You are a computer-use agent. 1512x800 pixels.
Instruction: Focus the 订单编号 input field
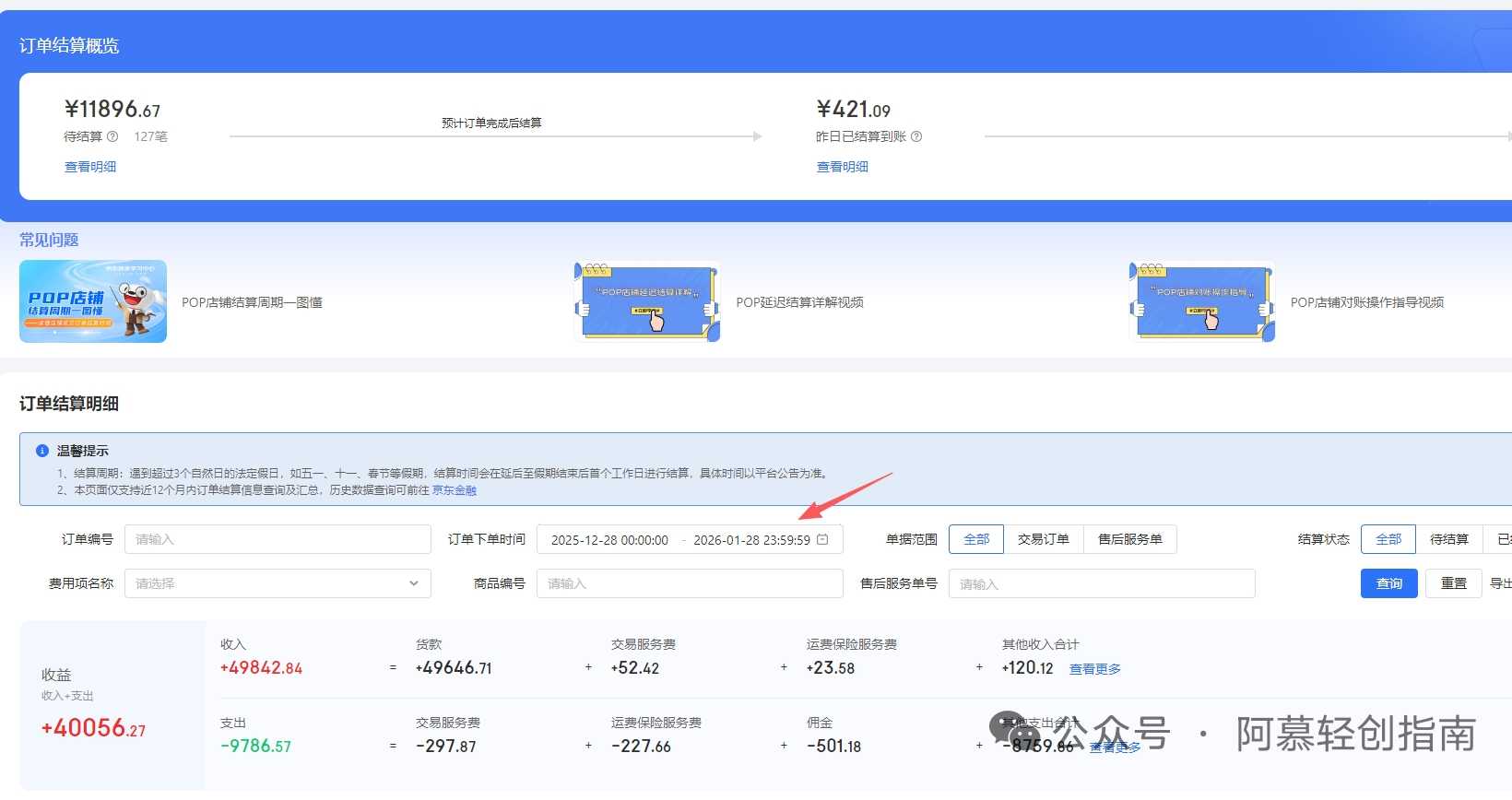[278, 539]
